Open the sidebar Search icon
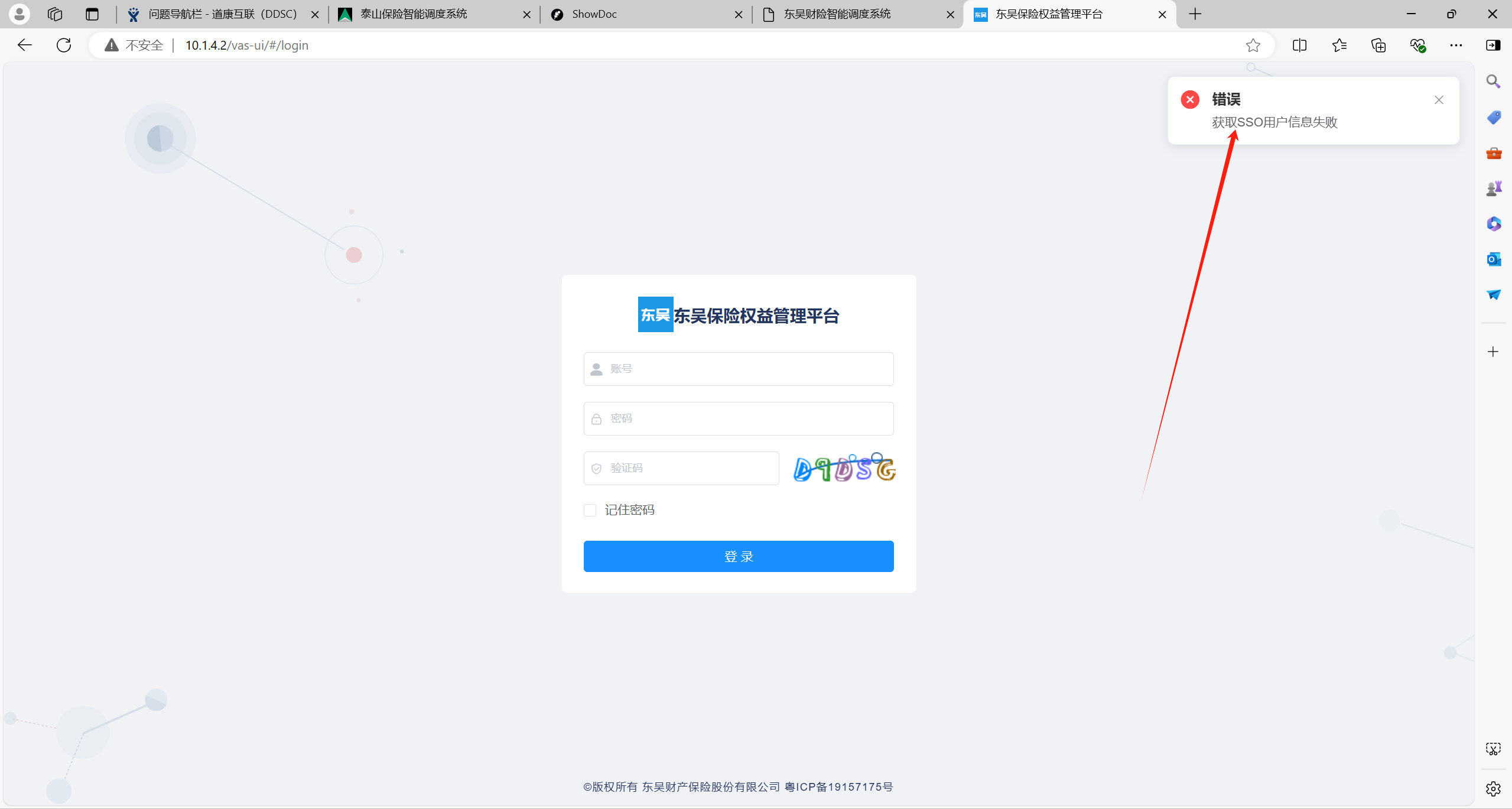This screenshot has width=1512, height=809. (x=1493, y=82)
